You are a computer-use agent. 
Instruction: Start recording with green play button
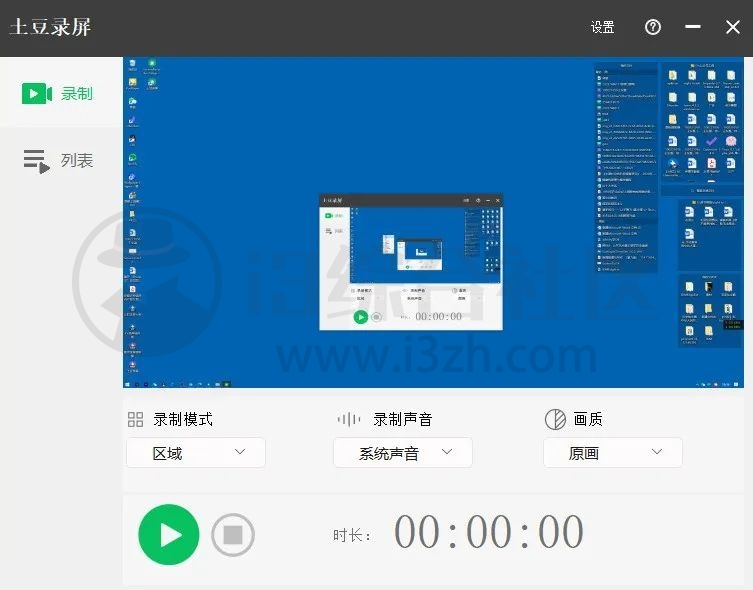(169, 534)
